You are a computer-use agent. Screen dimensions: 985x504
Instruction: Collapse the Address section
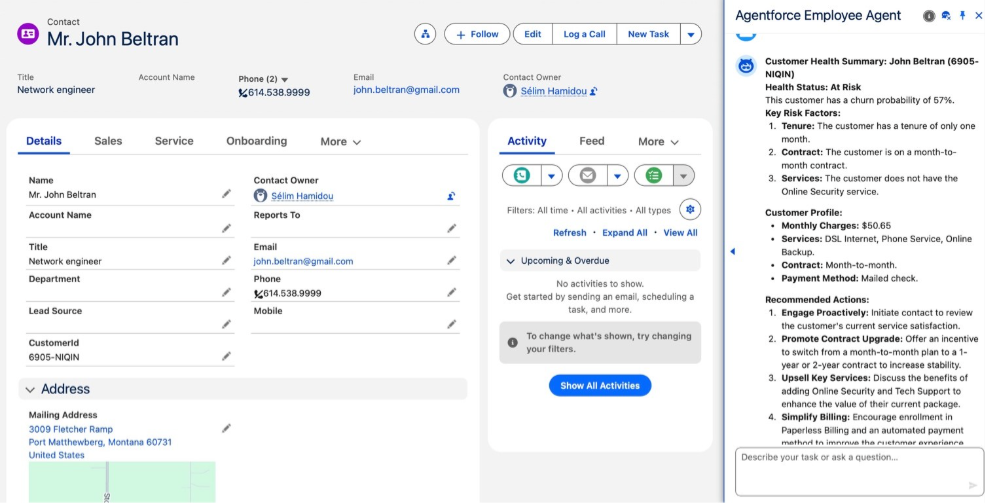pyautogui.click(x=30, y=390)
